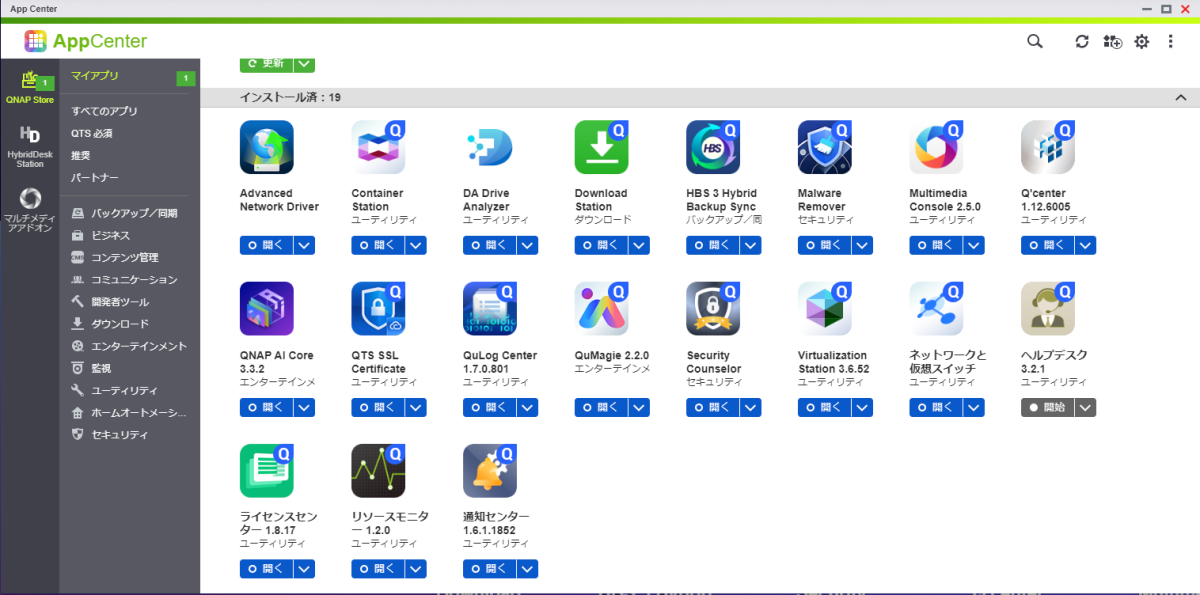Expand dropdown next to Q'center 開く

click(1086, 245)
